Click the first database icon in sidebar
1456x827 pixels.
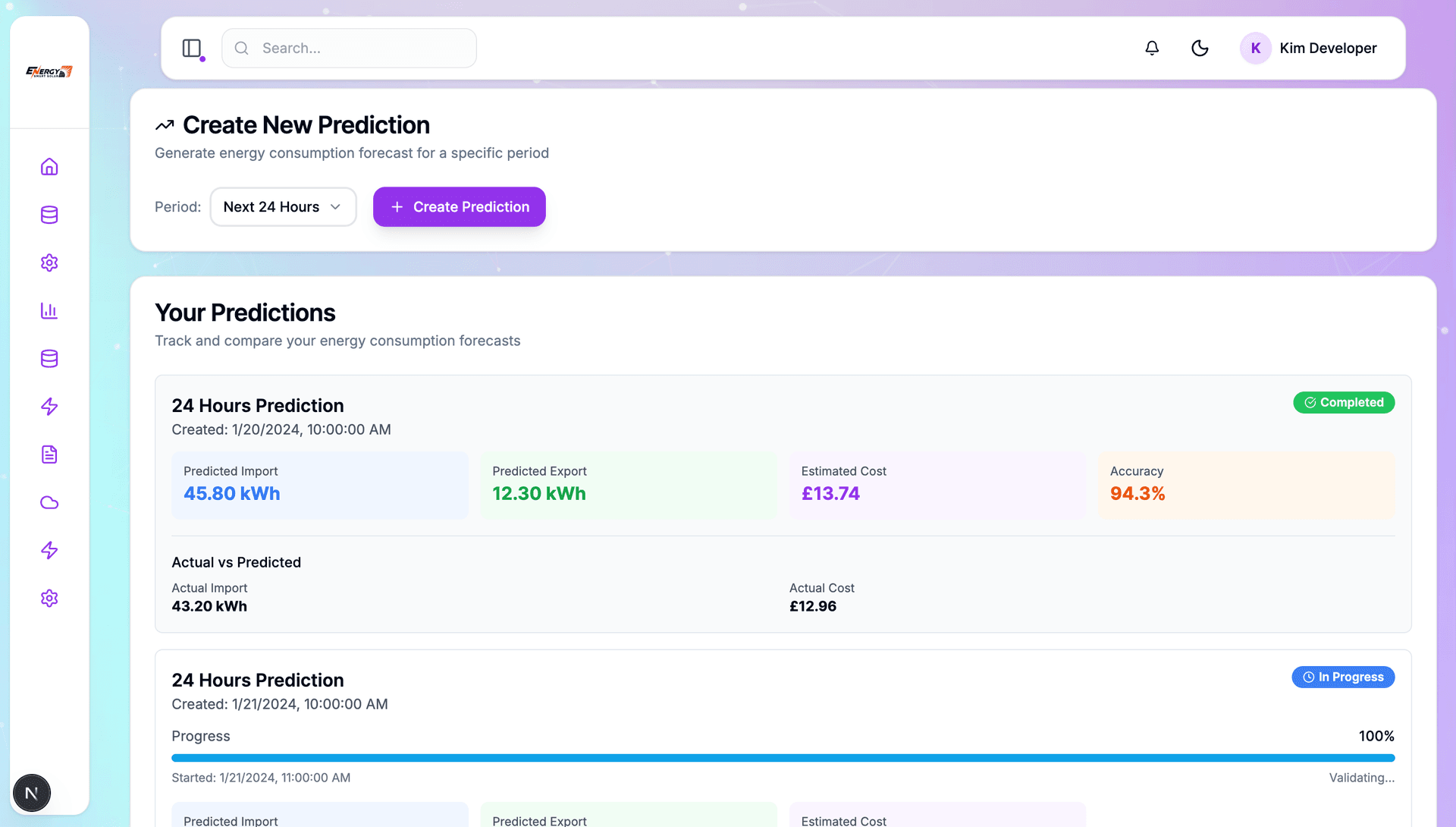pos(49,215)
